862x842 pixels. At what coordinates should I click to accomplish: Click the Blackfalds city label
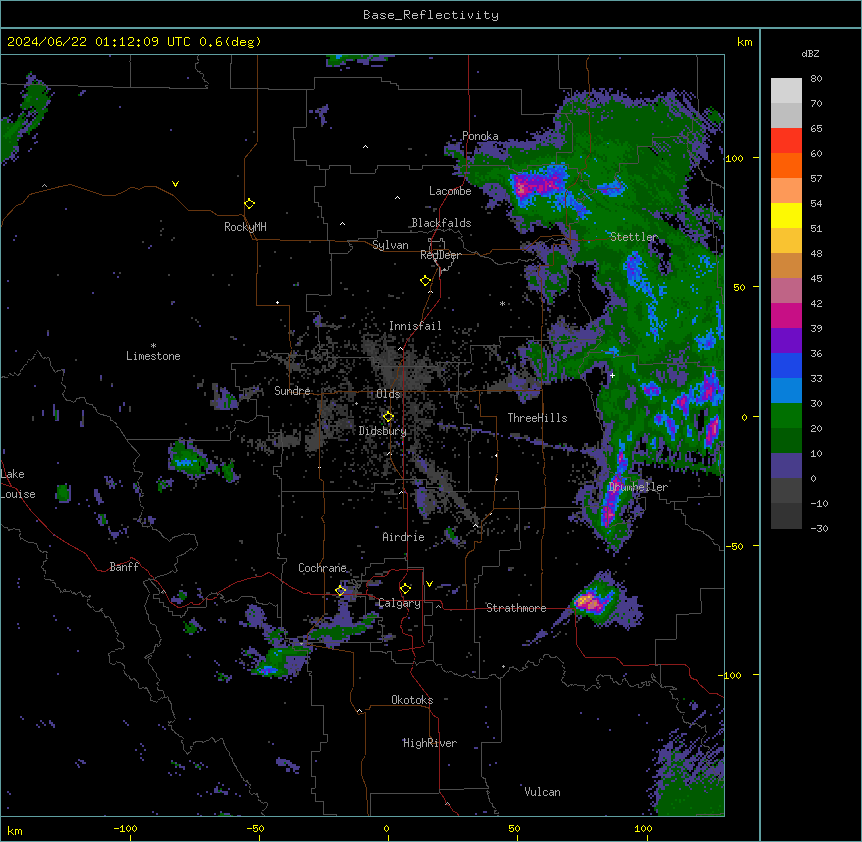(441, 223)
